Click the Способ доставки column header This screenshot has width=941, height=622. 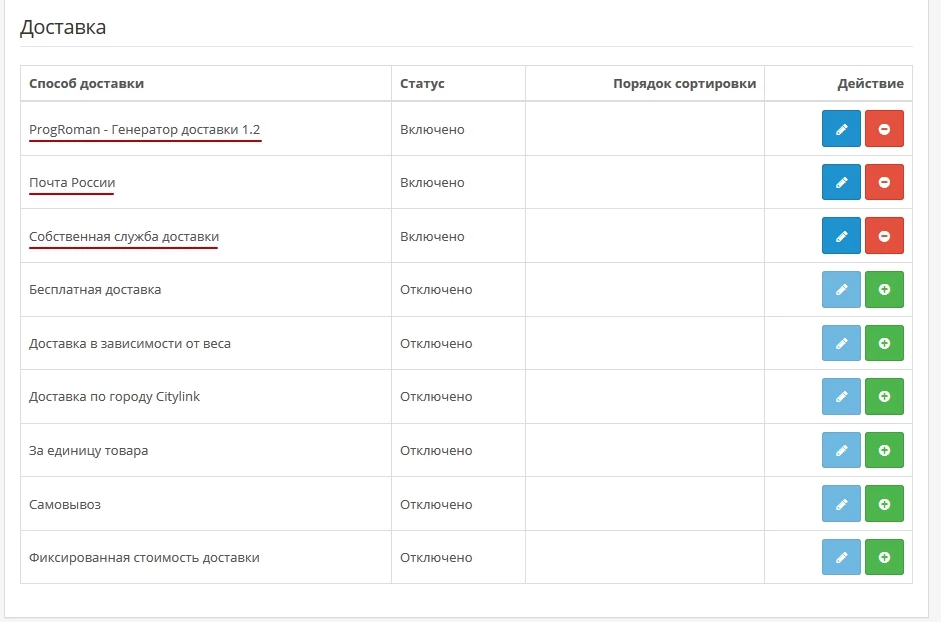(x=86, y=83)
